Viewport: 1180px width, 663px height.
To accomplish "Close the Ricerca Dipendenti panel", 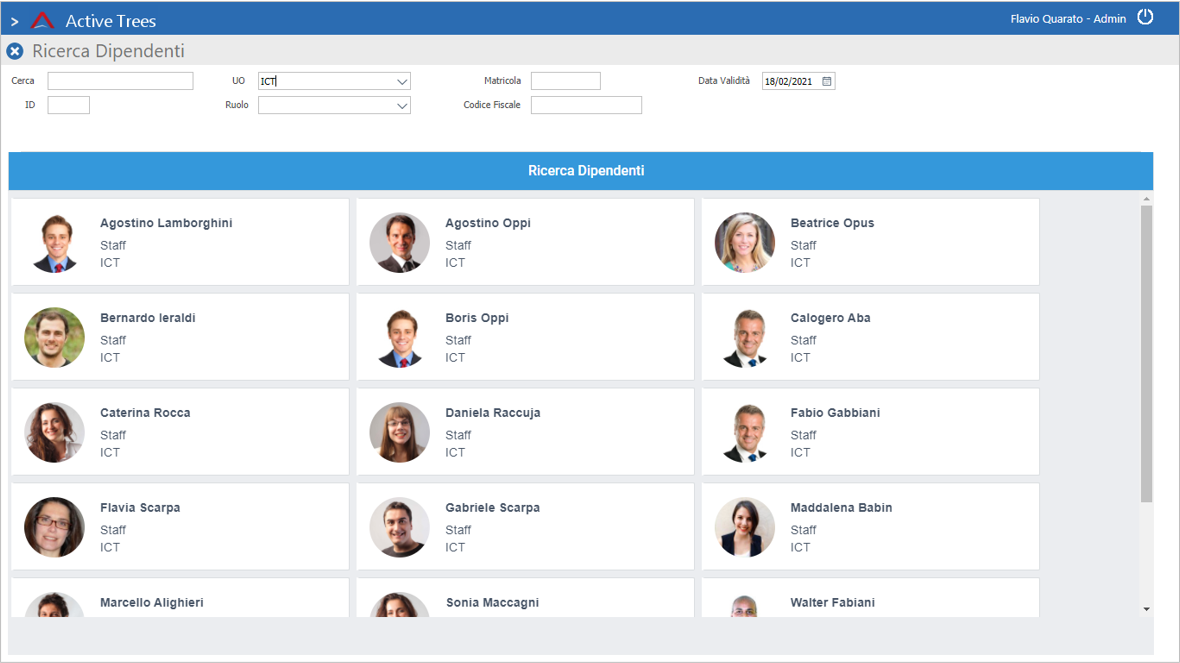I will click(15, 51).
